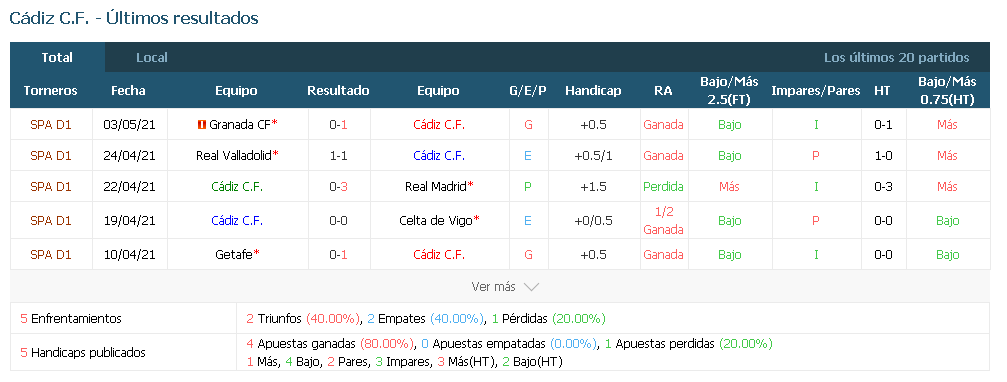Click the Impares/Pares column header

pos(816,91)
